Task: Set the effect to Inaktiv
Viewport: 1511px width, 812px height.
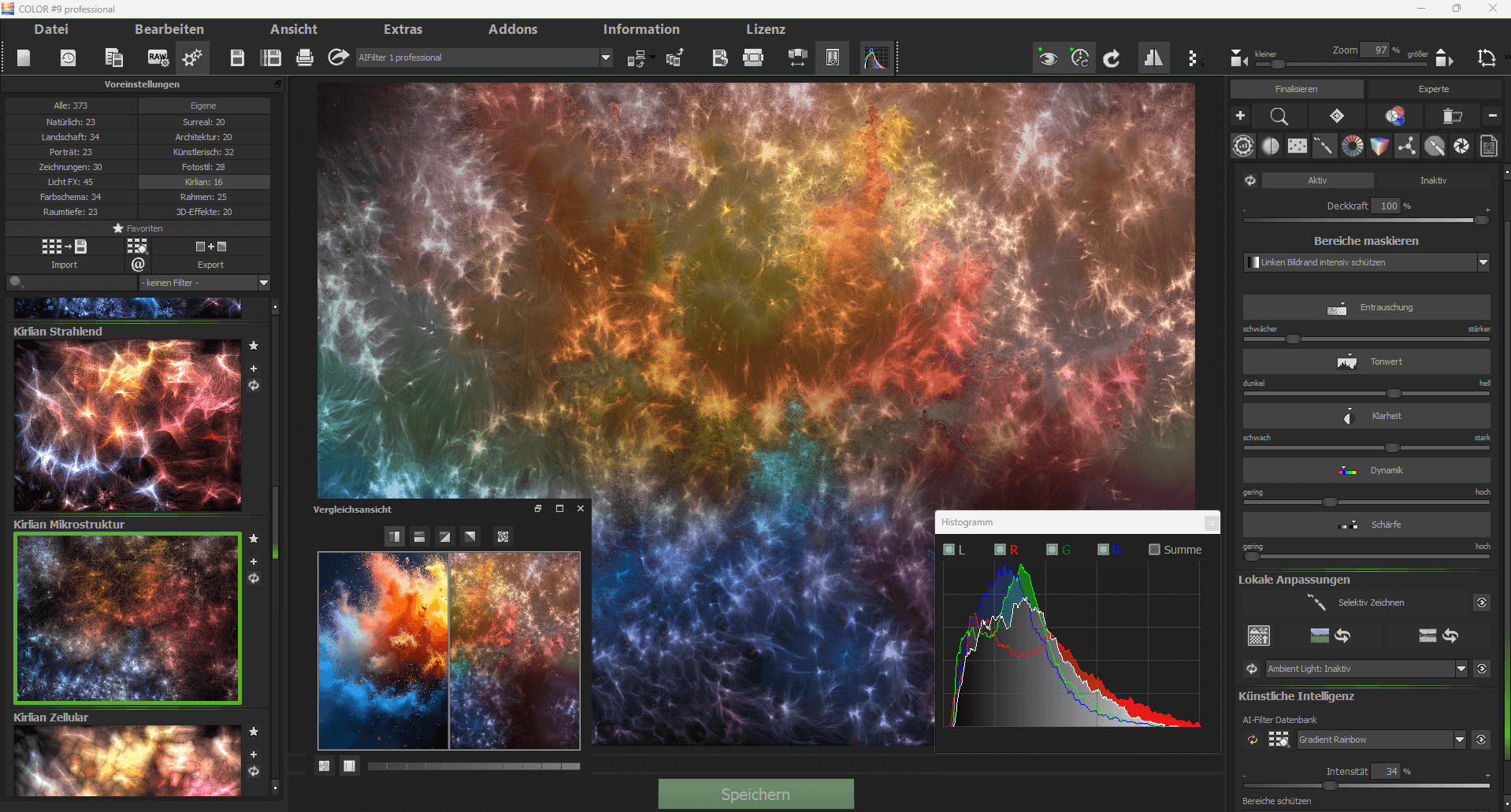Action: 1433,180
